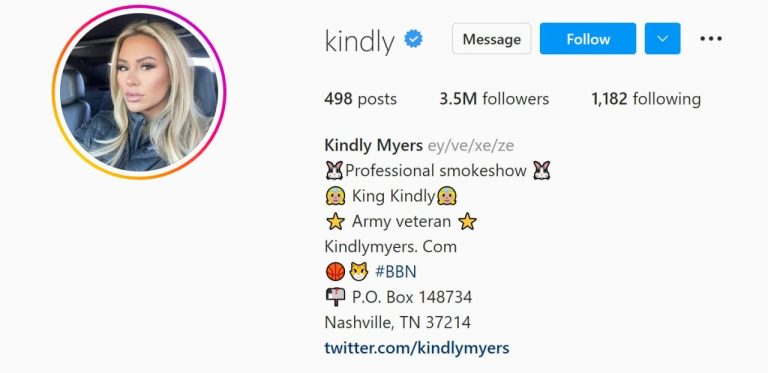Image resolution: width=768 pixels, height=373 pixels.
Task: Expand the suggested accounts dropdown arrow
Action: [x=662, y=39]
